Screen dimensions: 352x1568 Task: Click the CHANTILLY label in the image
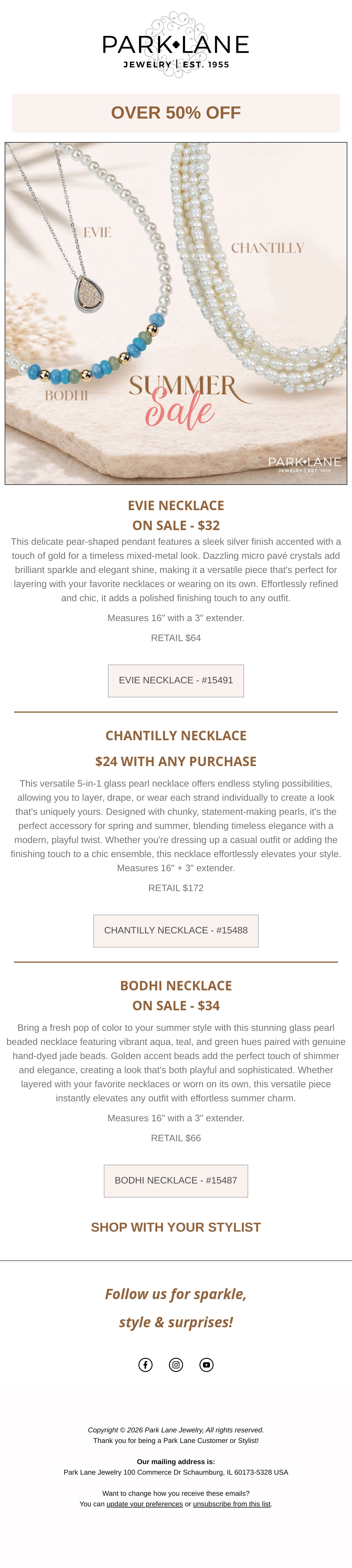(268, 248)
